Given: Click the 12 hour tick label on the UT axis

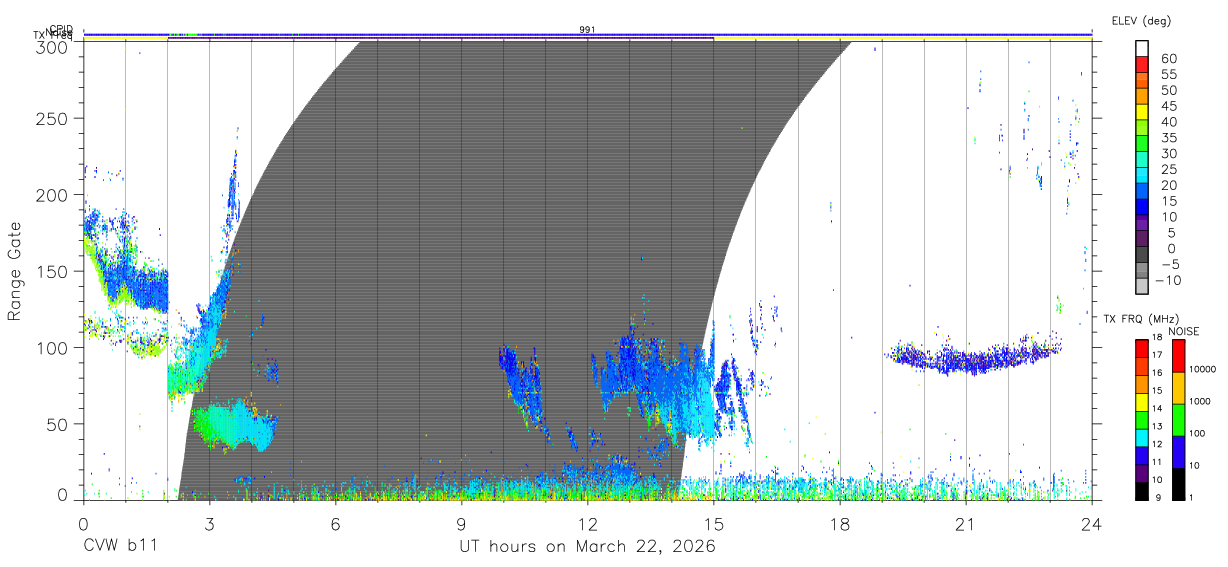Looking at the screenshot, I should click(587, 524).
